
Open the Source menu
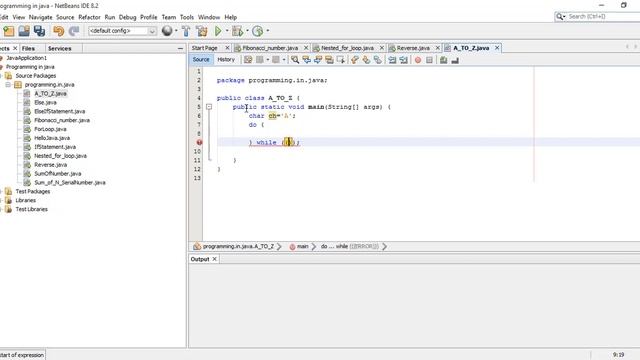tap(65, 17)
